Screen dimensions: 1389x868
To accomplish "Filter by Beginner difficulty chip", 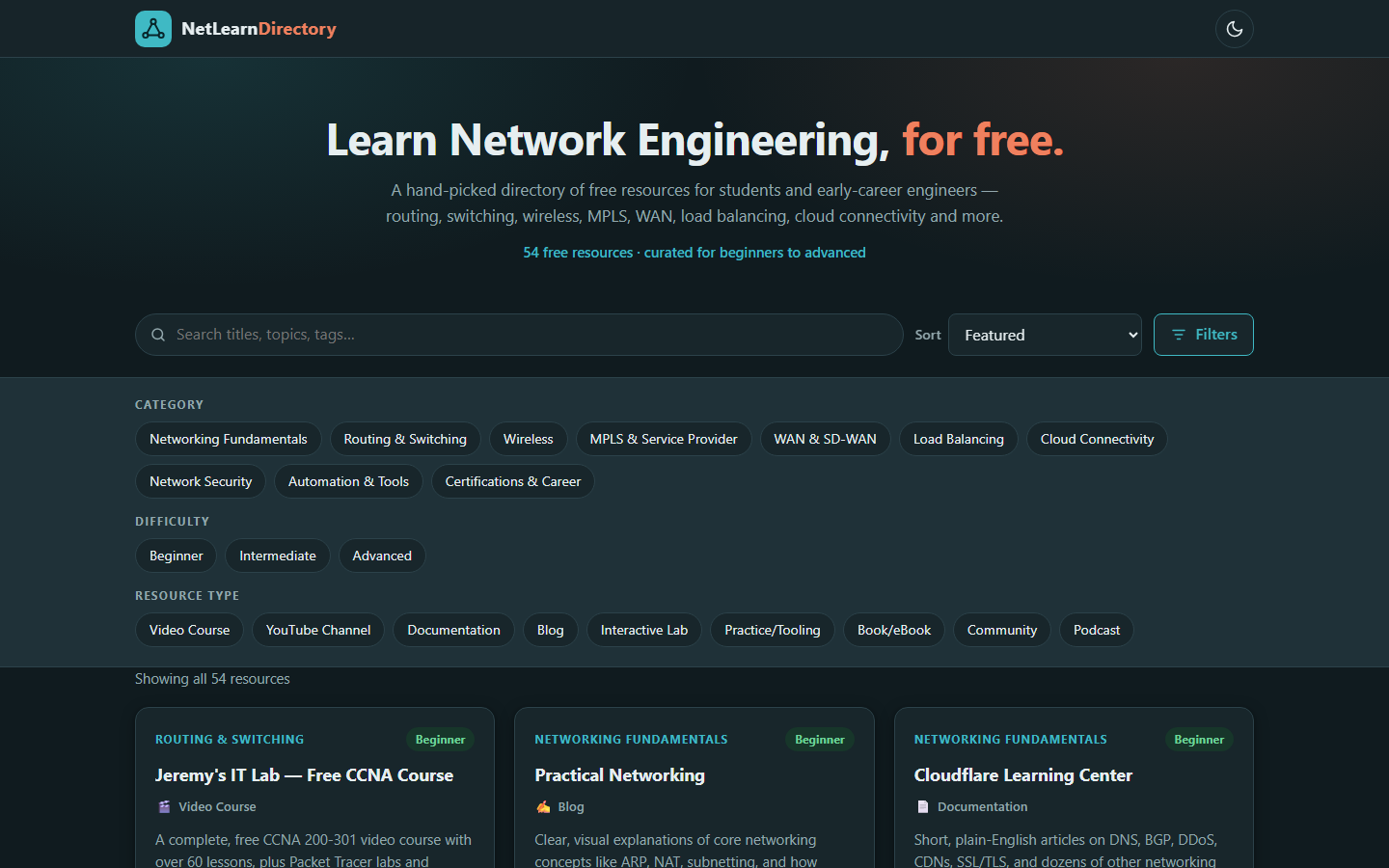I will pos(177,556).
